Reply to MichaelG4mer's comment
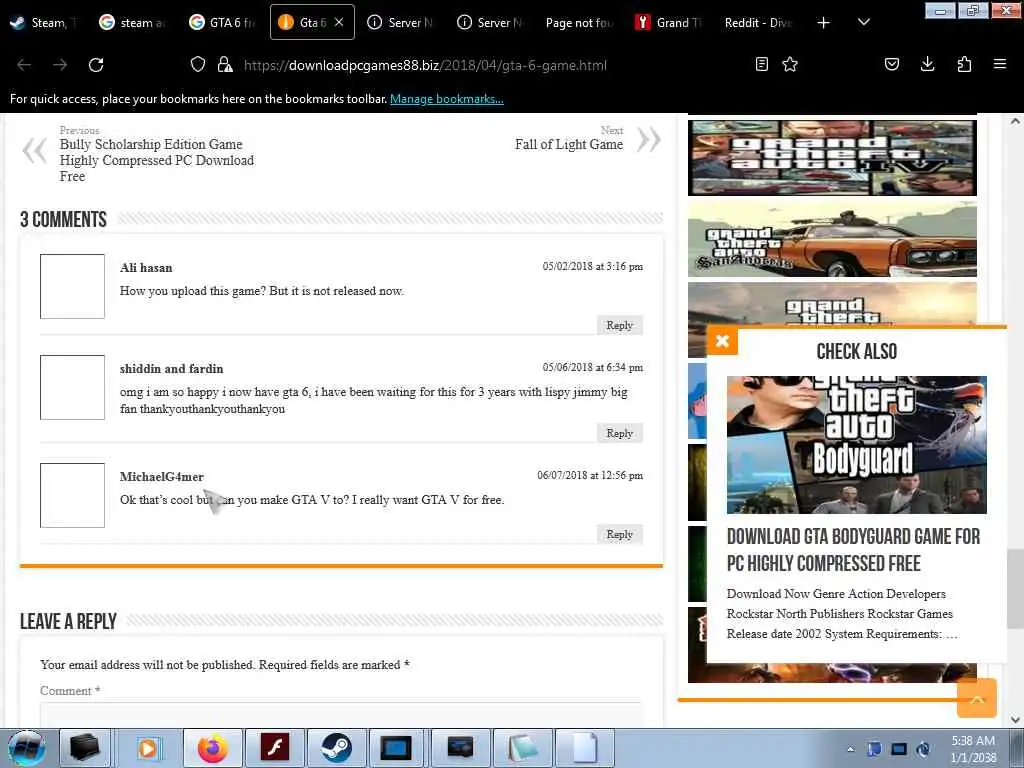This screenshot has height=768, width=1024. tap(620, 534)
